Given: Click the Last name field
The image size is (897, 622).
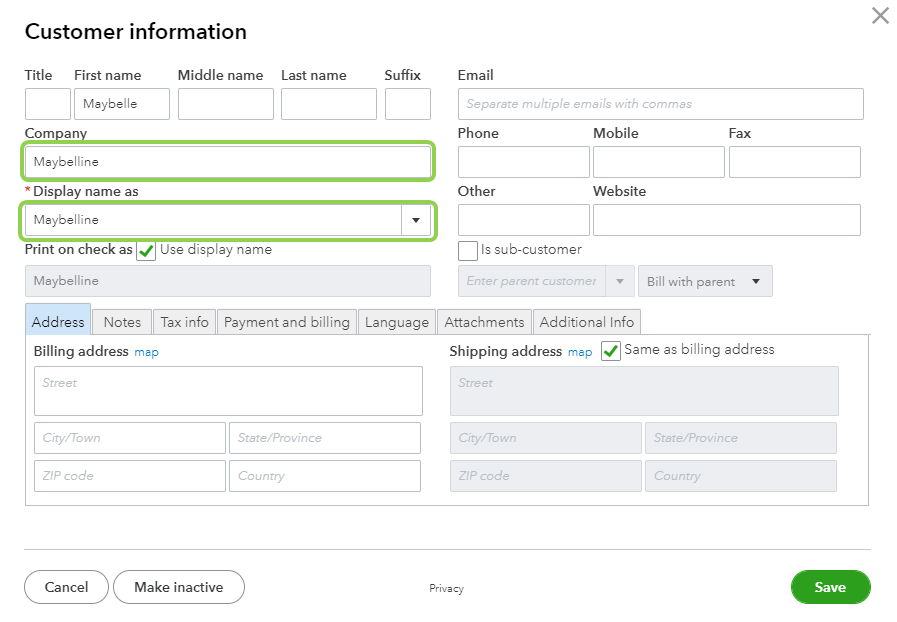Looking at the screenshot, I should point(329,104).
